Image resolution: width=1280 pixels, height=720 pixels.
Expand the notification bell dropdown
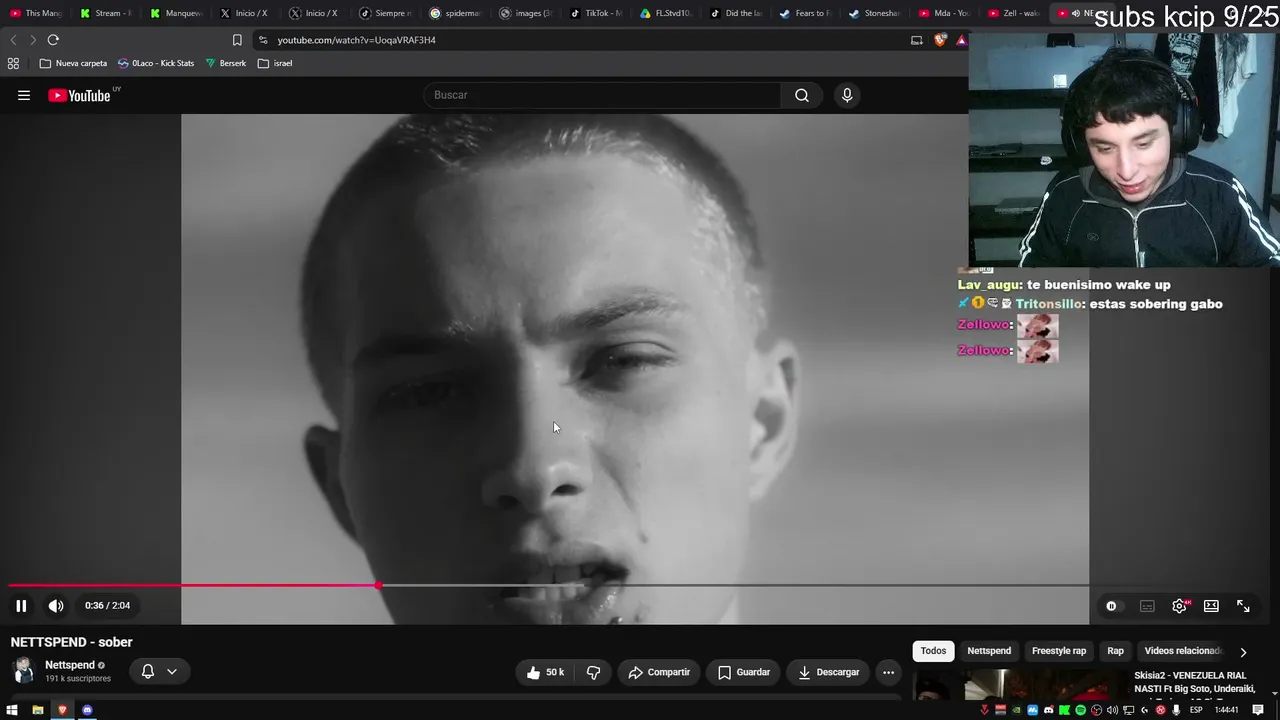tap(159, 672)
